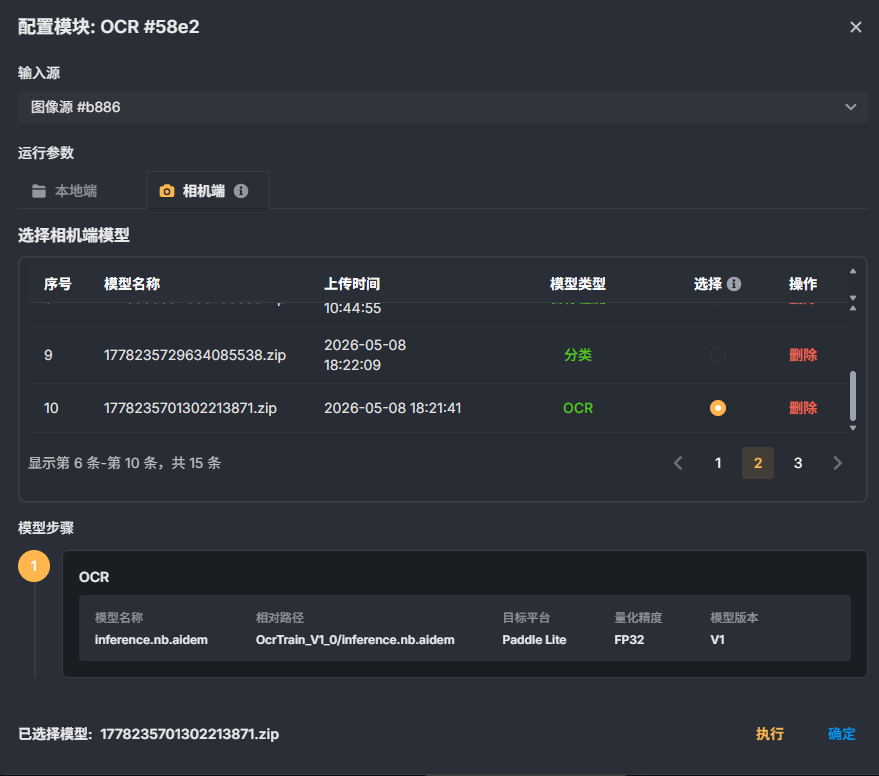This screenshot has width=879, height=776.
Task: Show info icon next to 选择 column header
Action: (x=734, y=284)
